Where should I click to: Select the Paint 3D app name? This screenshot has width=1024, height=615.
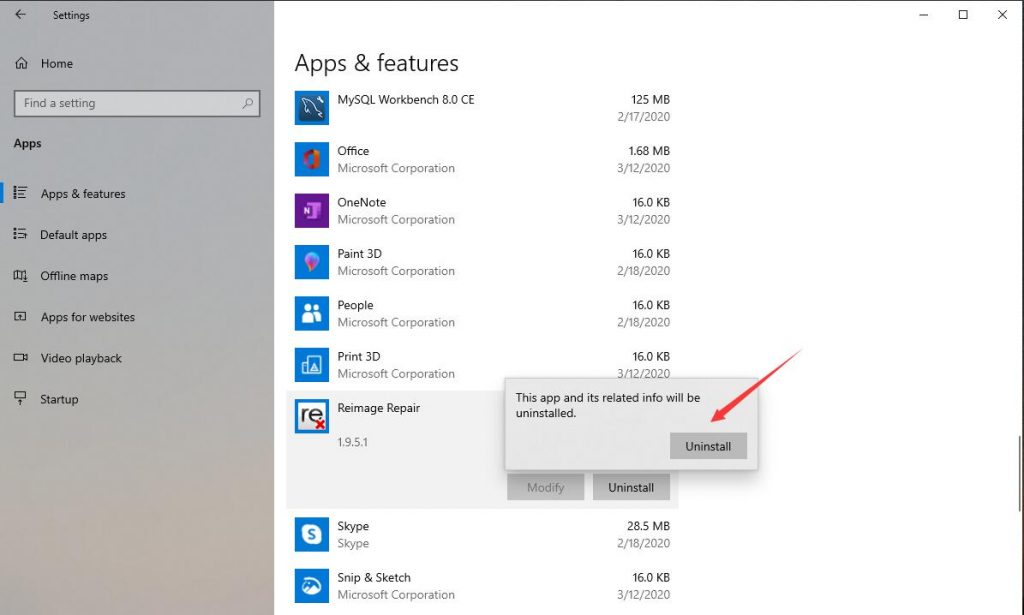point(359,253)
